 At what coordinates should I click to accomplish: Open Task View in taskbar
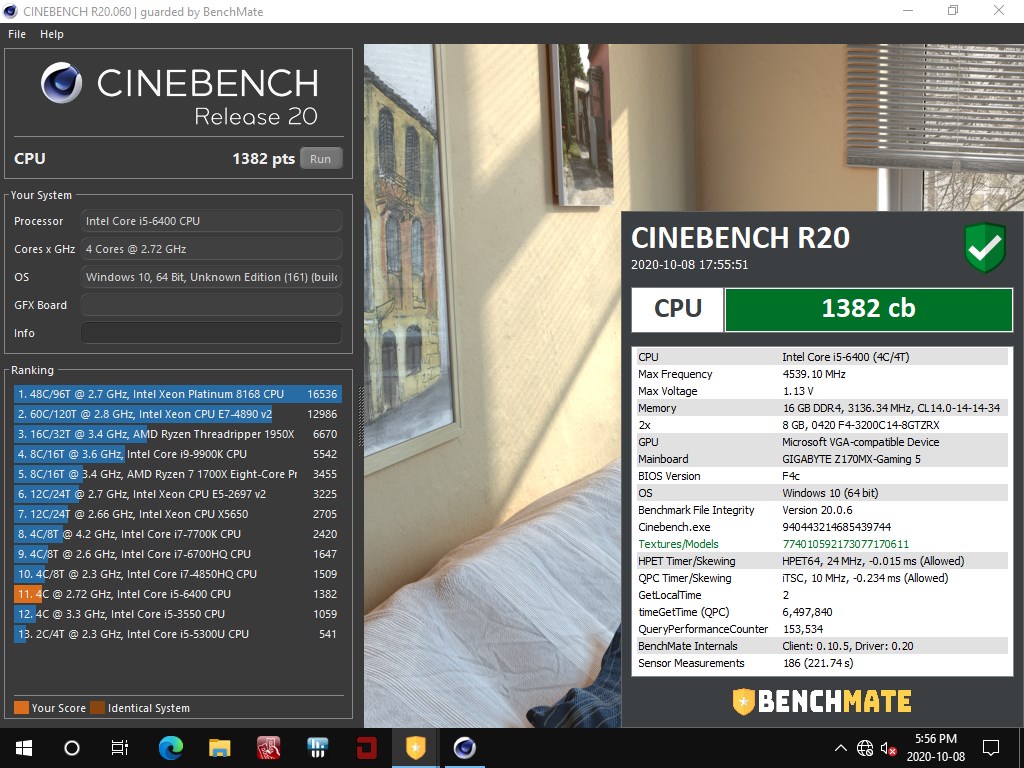pos(120,748)
